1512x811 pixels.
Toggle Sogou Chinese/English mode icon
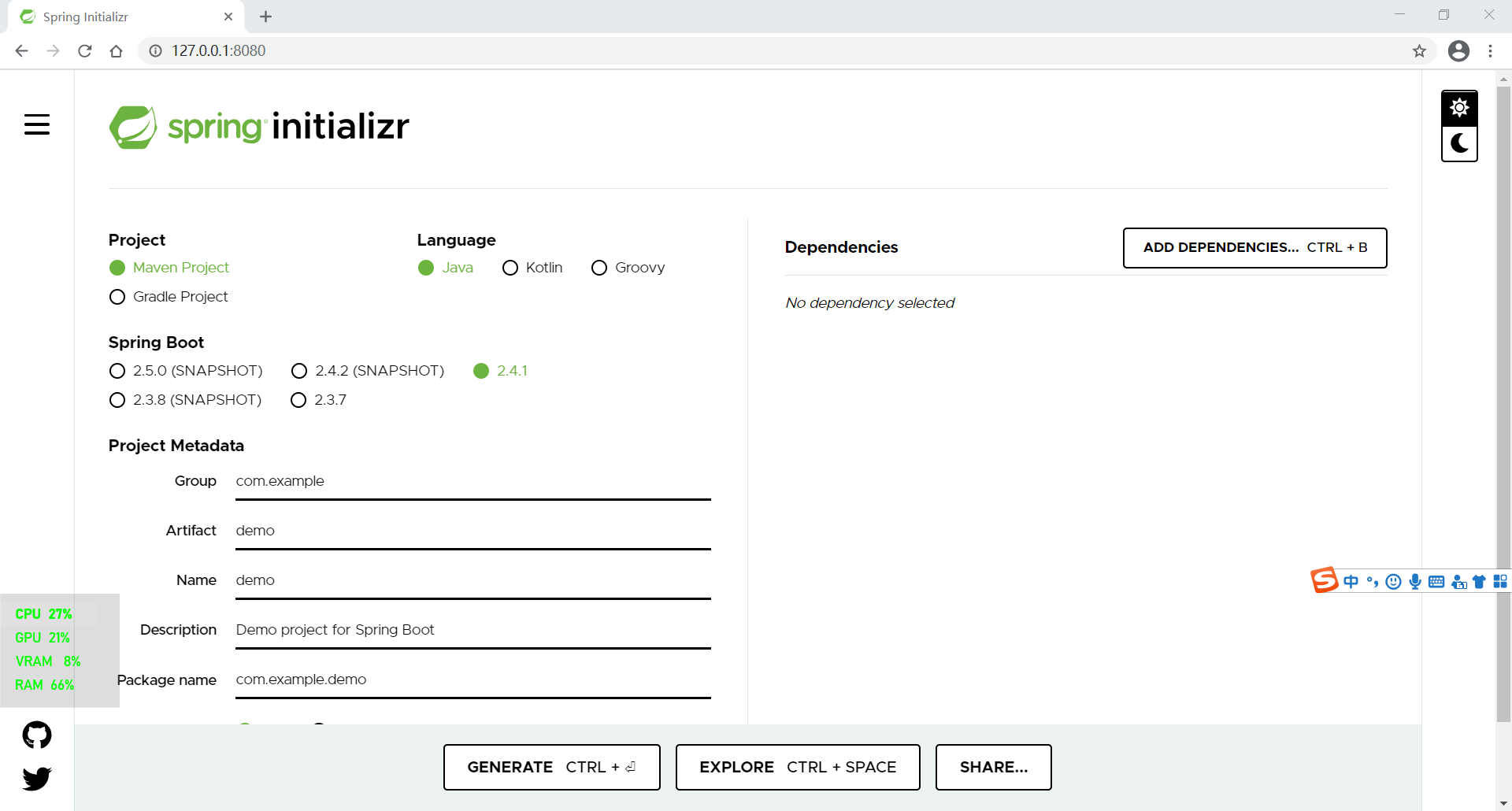[x=1351, y=582]
